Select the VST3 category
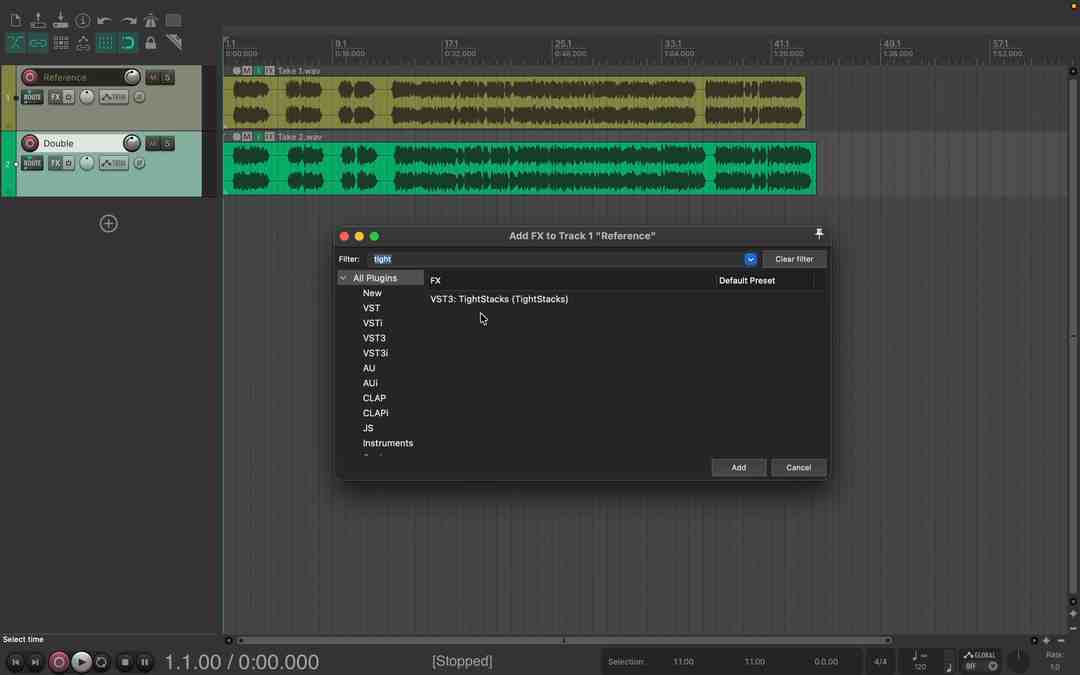1080x675 pixels. coord(374,338)
